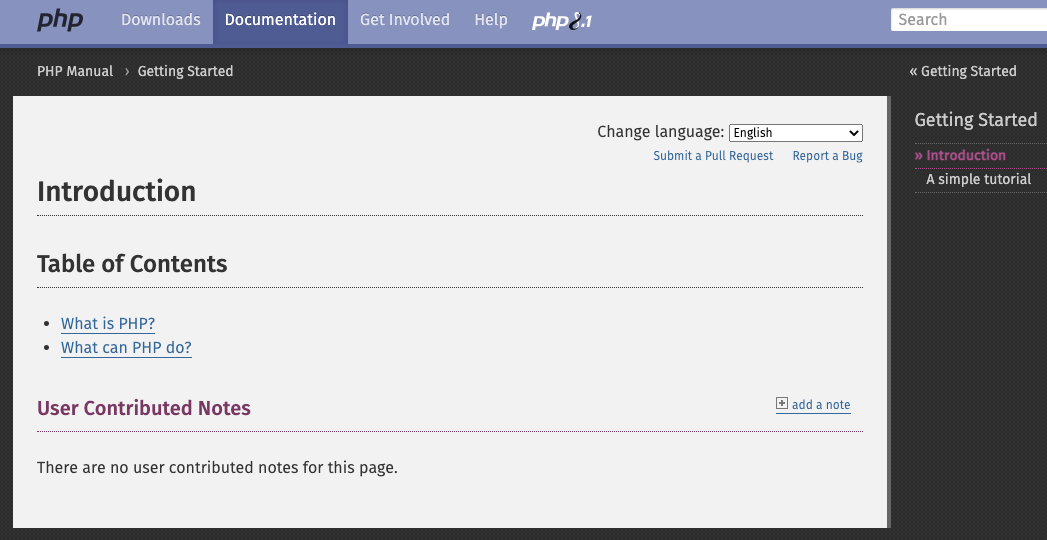Open the Help menu item

point(491,20)
